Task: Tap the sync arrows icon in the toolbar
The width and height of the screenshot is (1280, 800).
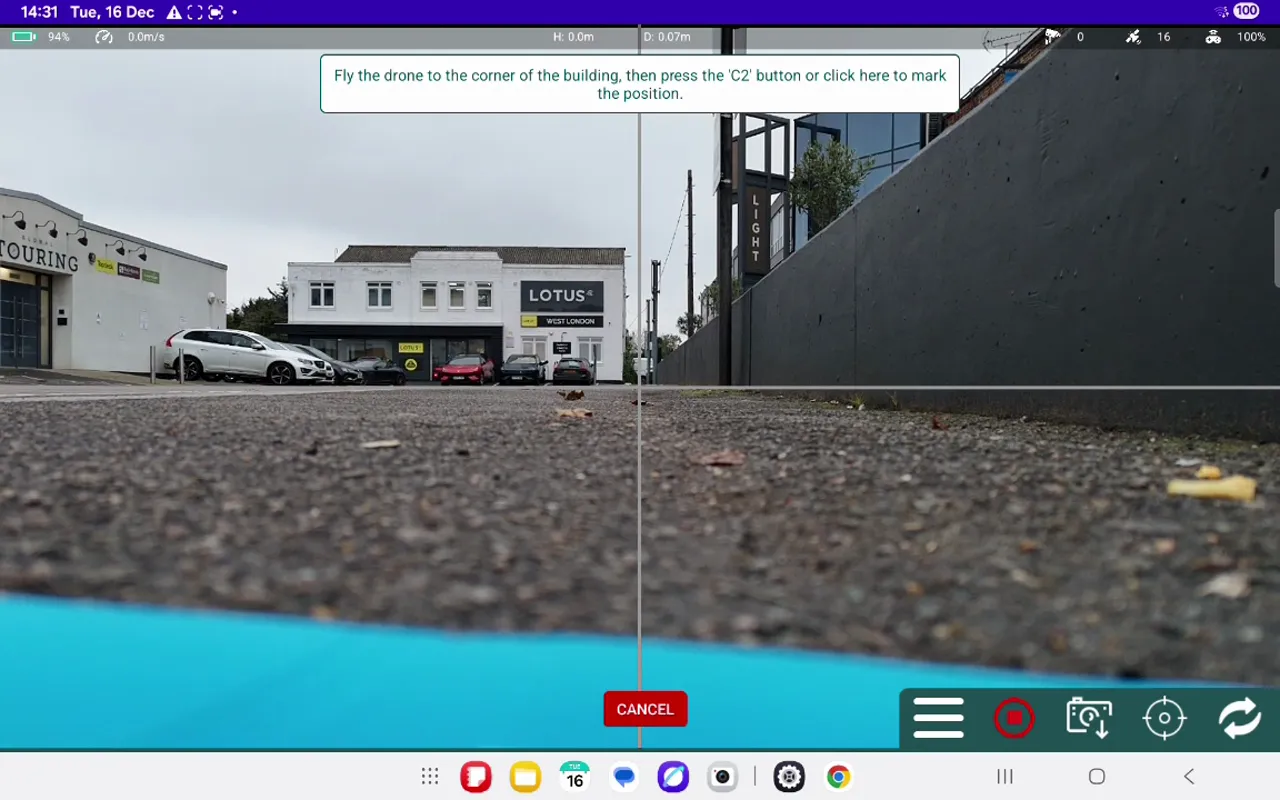Action: click(x=1239, y=717)
